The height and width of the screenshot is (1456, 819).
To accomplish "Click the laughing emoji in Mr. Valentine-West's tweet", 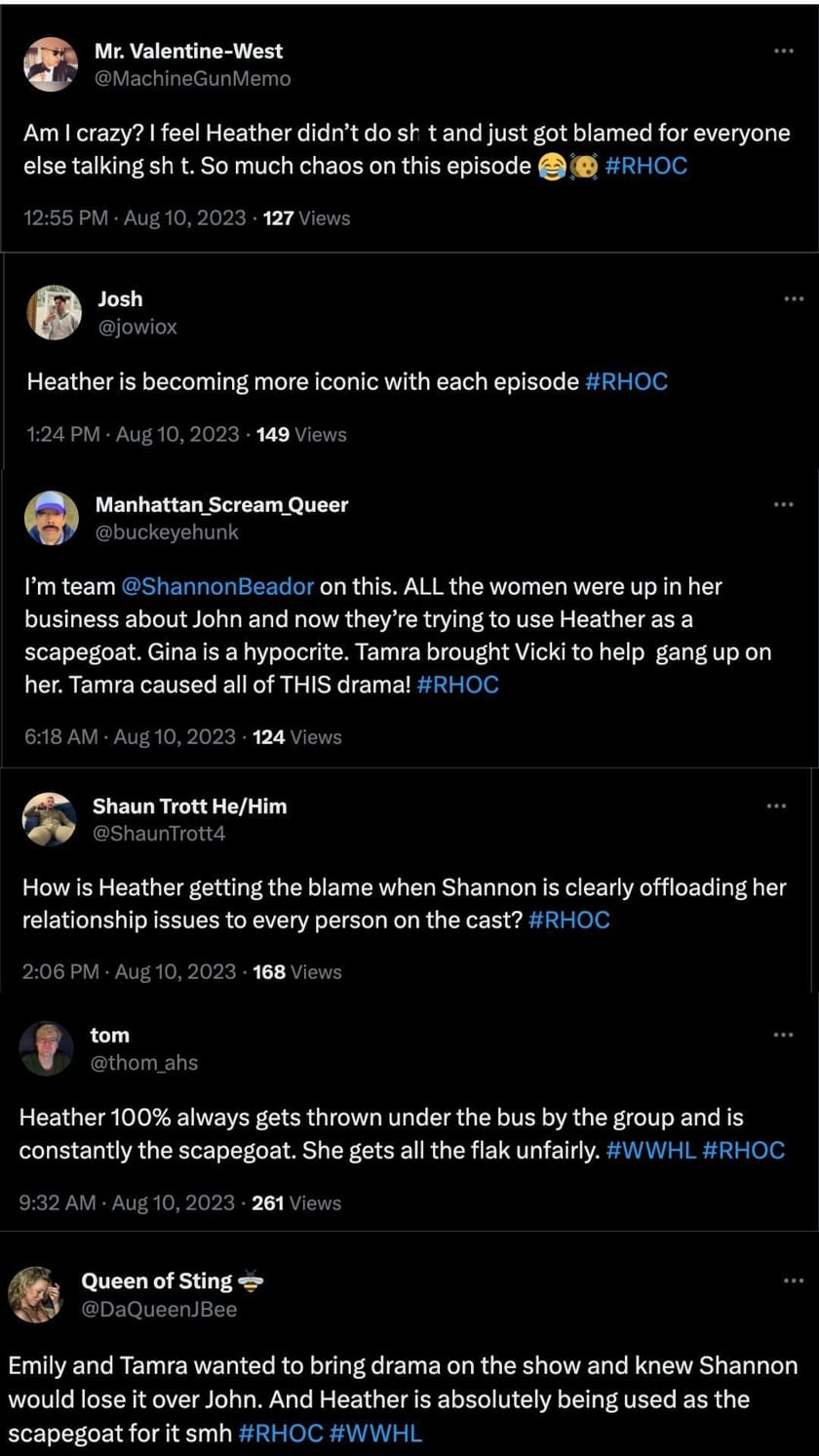I will point(551,166).
